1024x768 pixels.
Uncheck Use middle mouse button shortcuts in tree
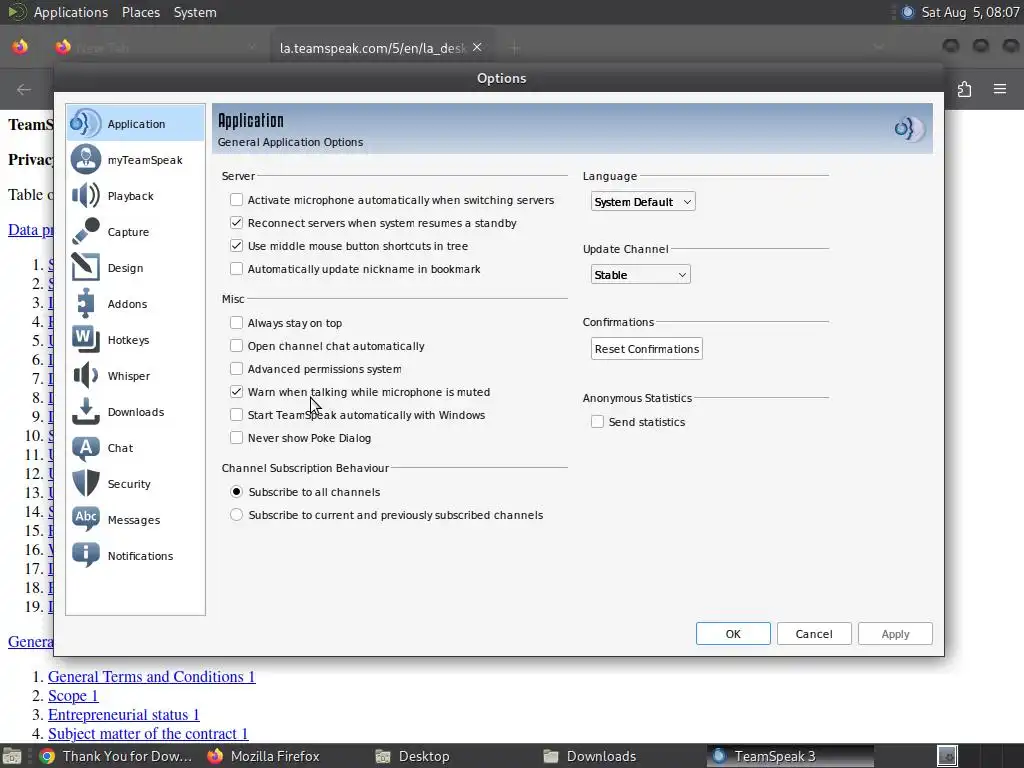(236, 246)
